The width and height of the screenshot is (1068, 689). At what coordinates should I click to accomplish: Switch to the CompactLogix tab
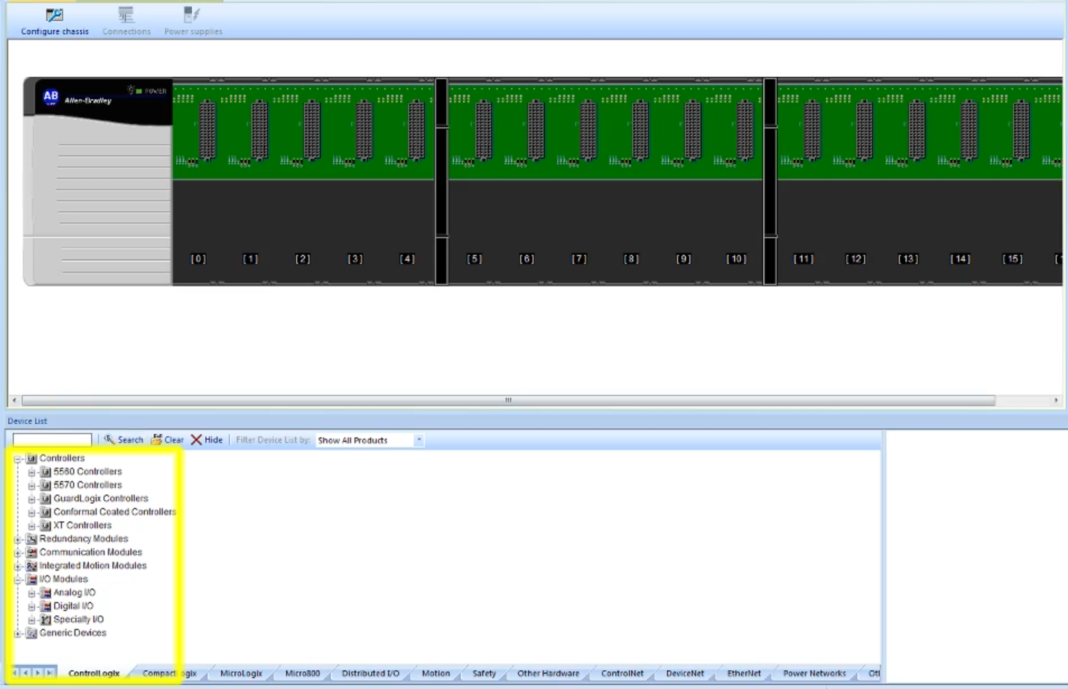coord(170,673)
